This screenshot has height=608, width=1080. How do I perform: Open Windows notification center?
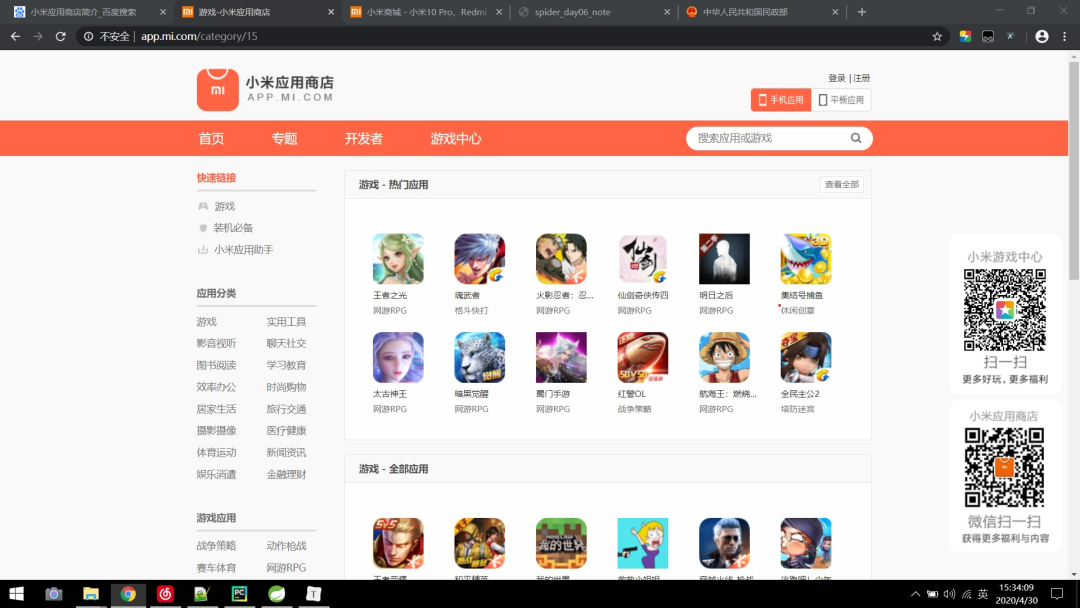1057,594
